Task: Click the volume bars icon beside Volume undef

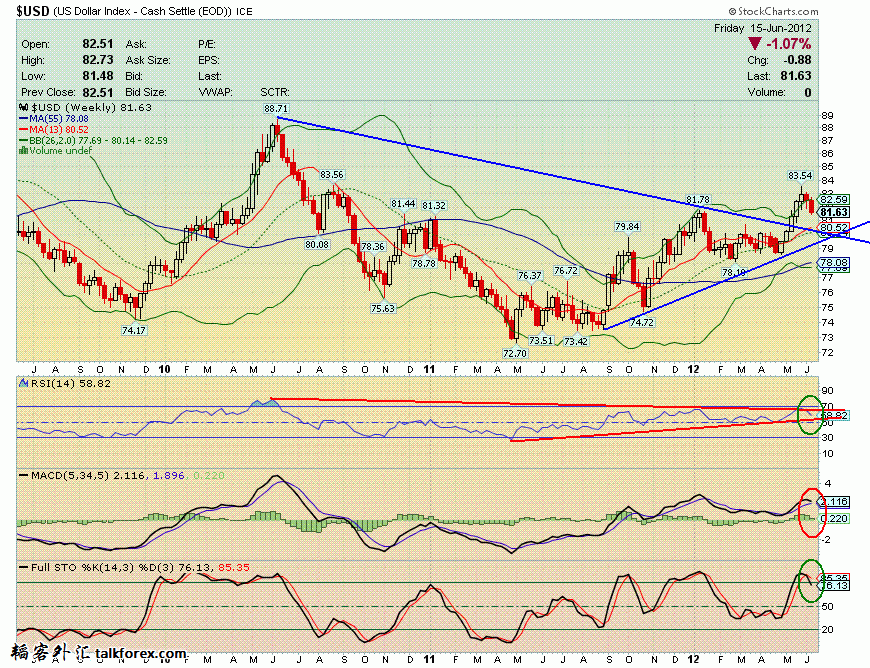Action: (23, 150)
